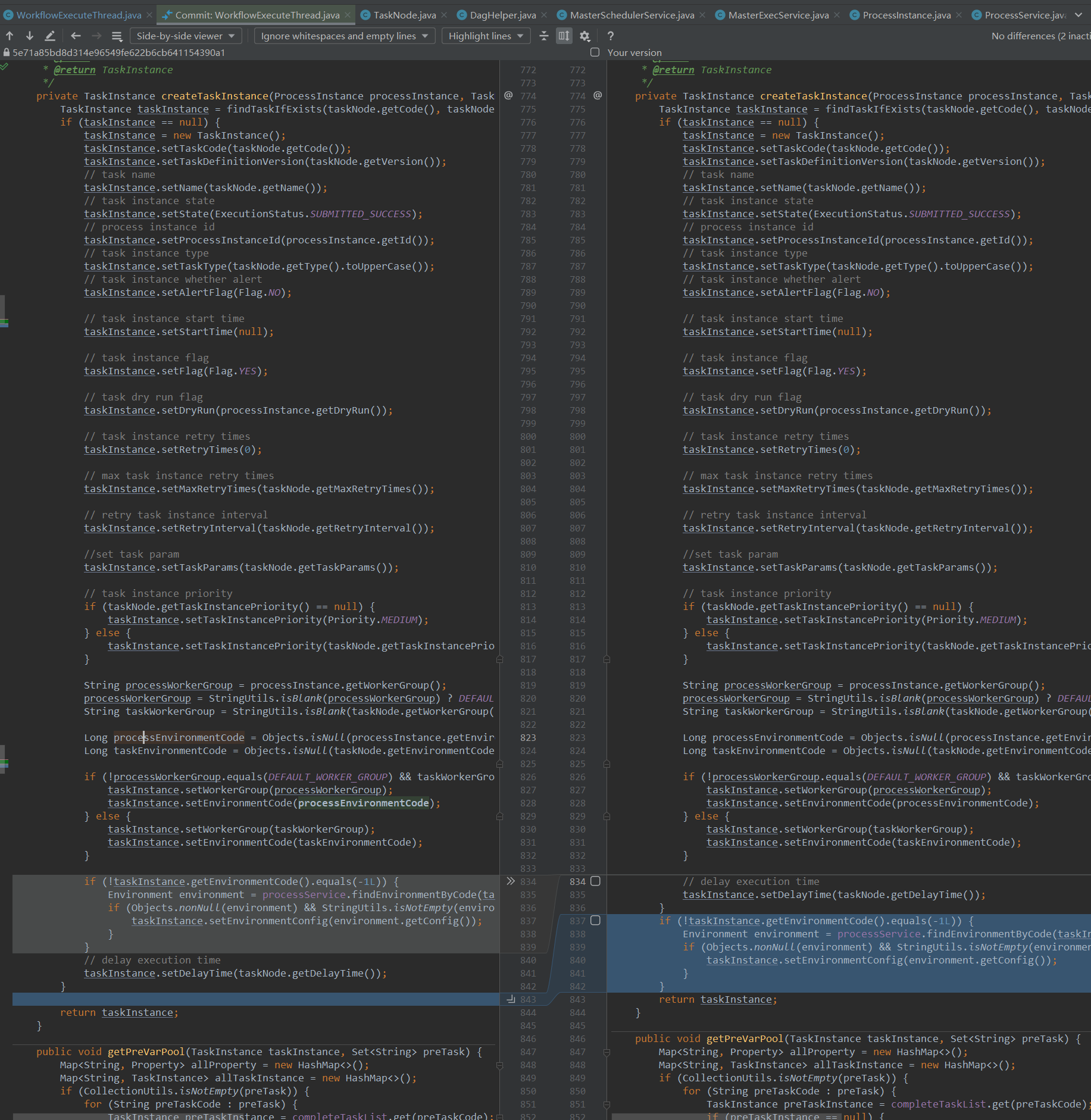Click class icon on MasterExecService.java tab
This screenshot has width=1091, height=1120.
pos(720,15)
